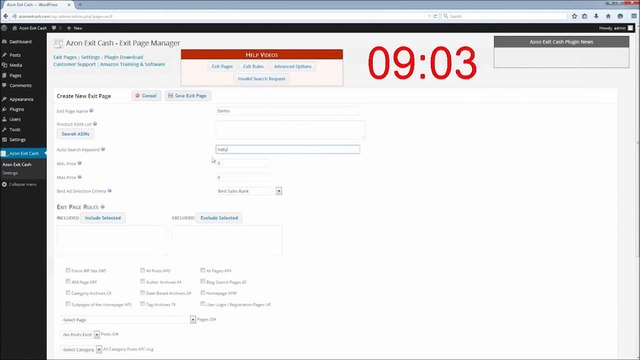Screen dimensions: 640x360
Task: Open the Exit Rules help video
Action: click(x=253, y=66)
